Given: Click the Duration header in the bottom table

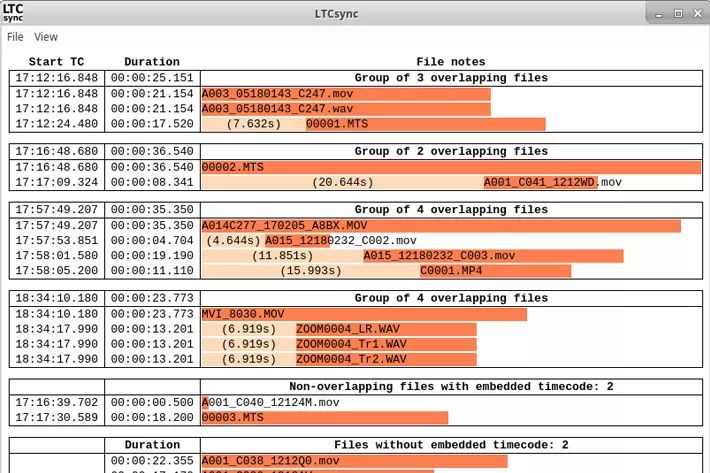Looking at the screenshot, I should click(152, 445).
